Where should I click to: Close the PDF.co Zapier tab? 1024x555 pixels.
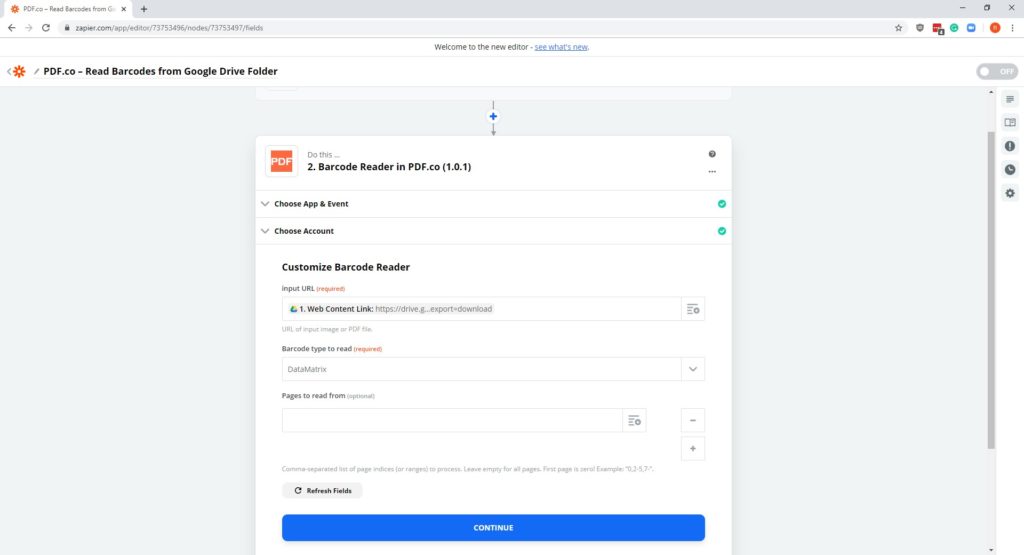[x=123, y=9]
